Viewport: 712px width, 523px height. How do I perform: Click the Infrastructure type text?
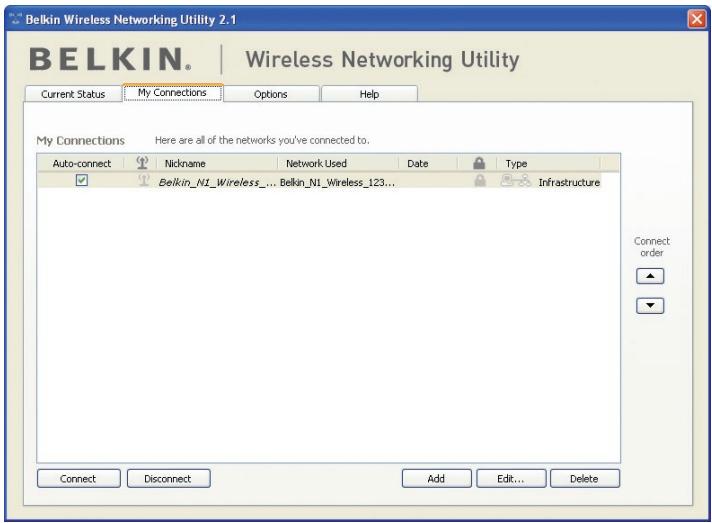coord(569,182)
